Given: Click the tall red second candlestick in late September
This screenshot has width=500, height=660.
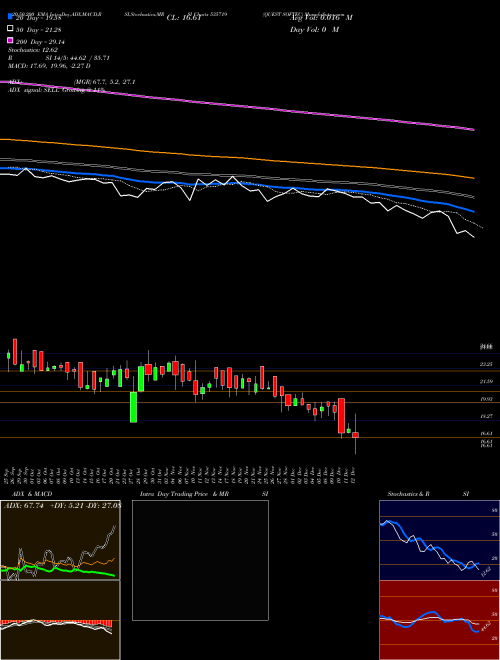Looking at the screenshot, I should click(x=15, y=351).
